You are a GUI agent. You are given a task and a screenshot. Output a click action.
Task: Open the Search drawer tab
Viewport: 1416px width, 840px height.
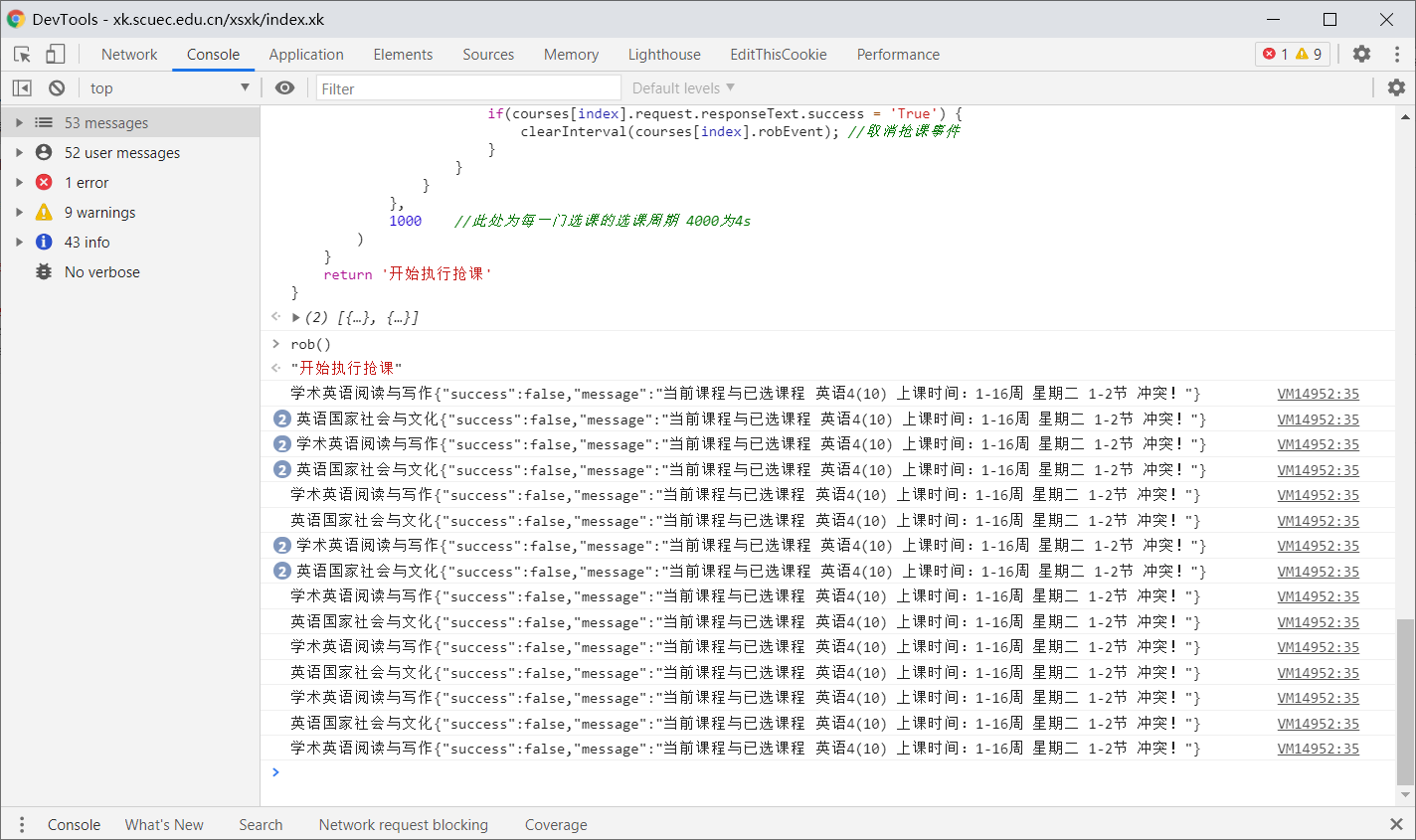[x=261, y=825]
